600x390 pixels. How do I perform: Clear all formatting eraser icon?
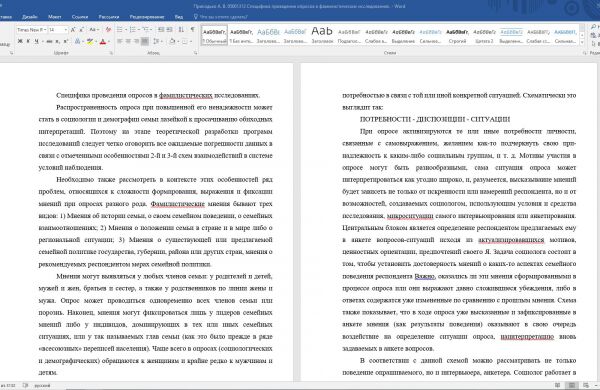coord(109,29)
